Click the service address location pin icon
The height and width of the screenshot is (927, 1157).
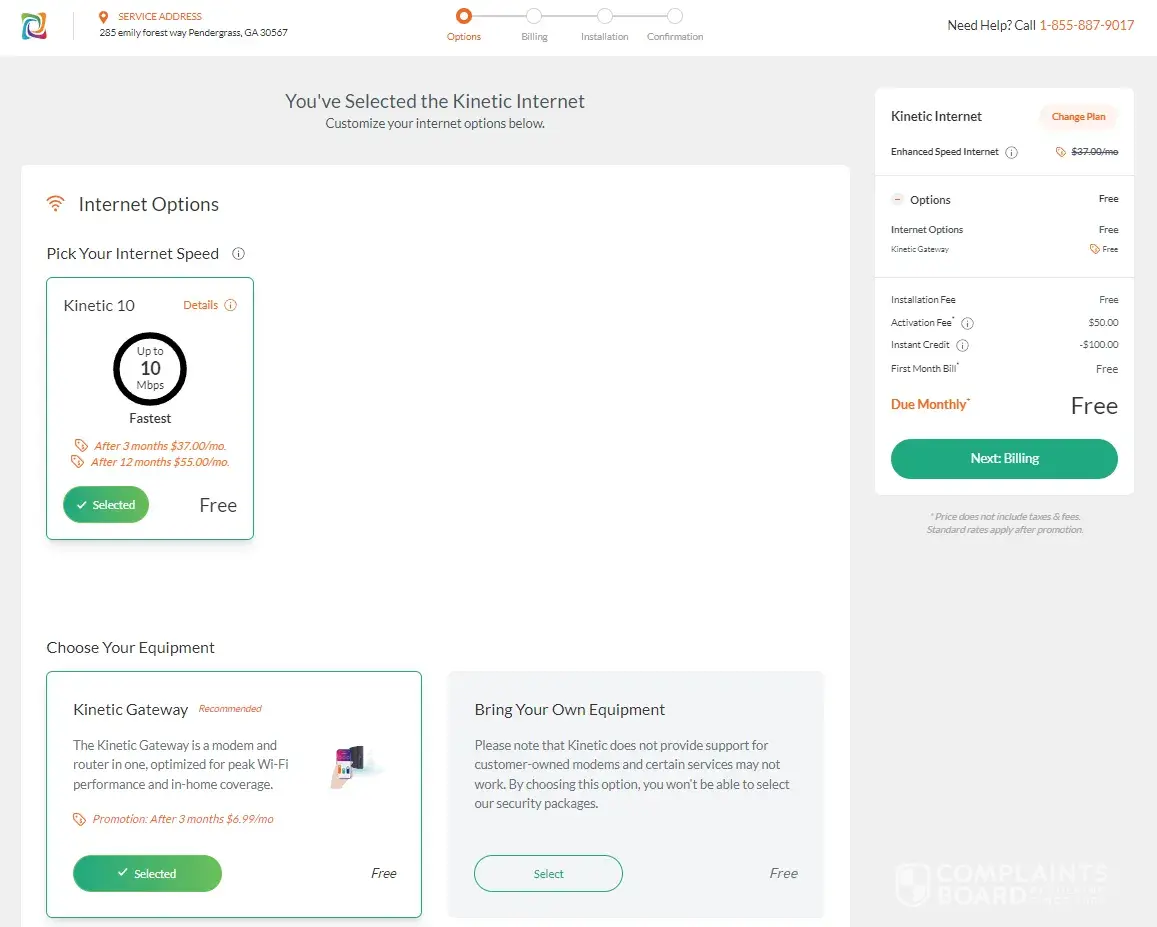tap(103, 17)
